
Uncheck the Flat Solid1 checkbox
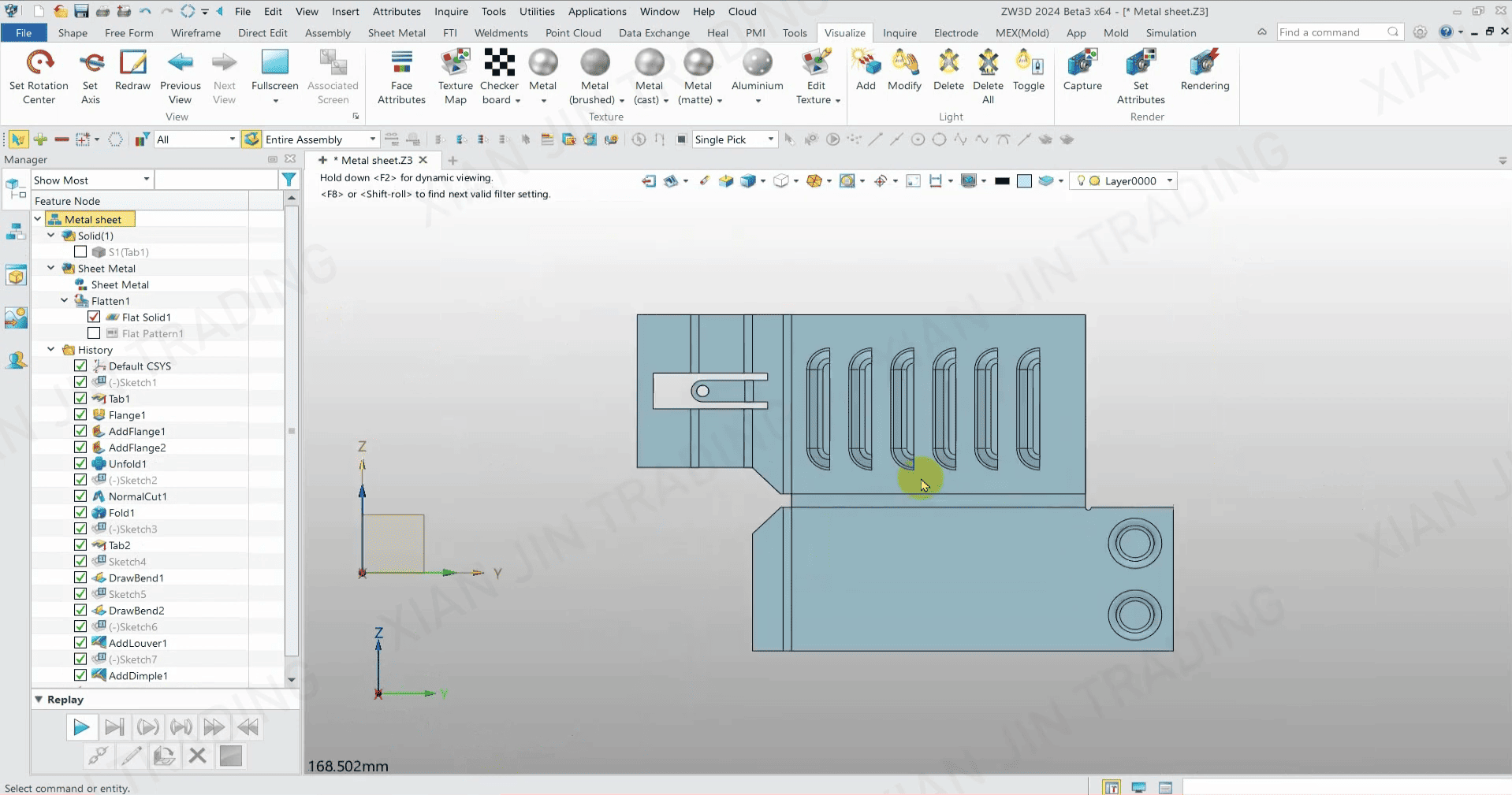pyautogui.click(x=94, y=317)
